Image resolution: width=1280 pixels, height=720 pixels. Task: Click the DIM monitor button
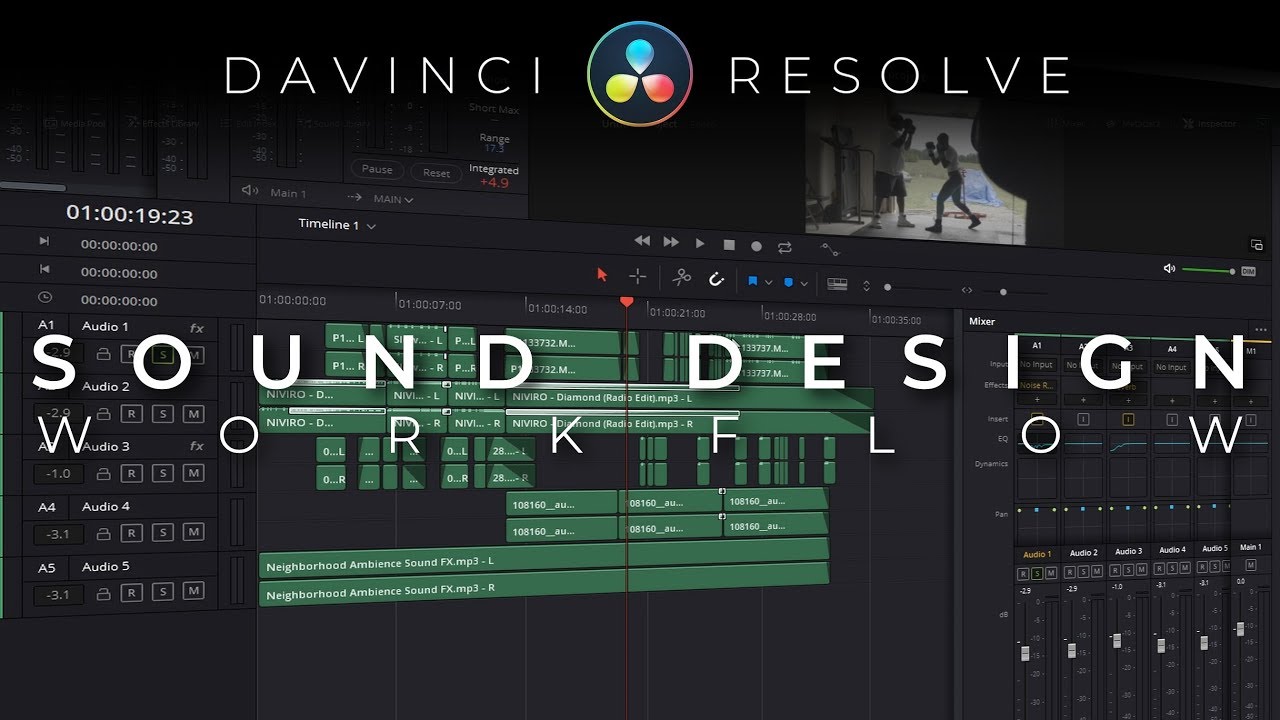pyautogui.click(x=1248, y=271)
